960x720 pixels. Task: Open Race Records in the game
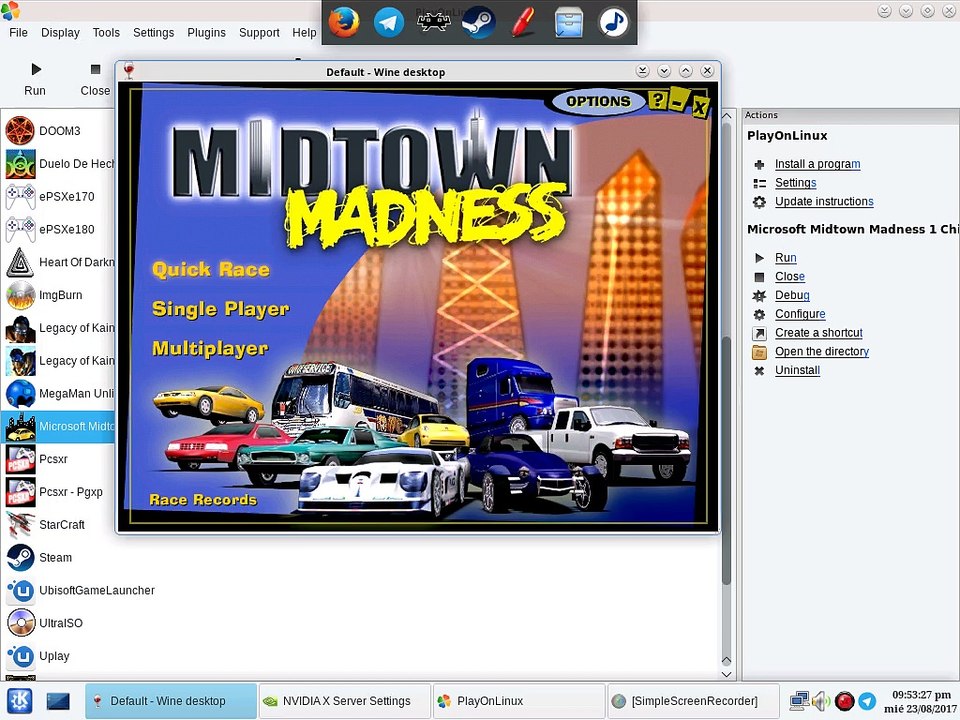click(203, 500)
